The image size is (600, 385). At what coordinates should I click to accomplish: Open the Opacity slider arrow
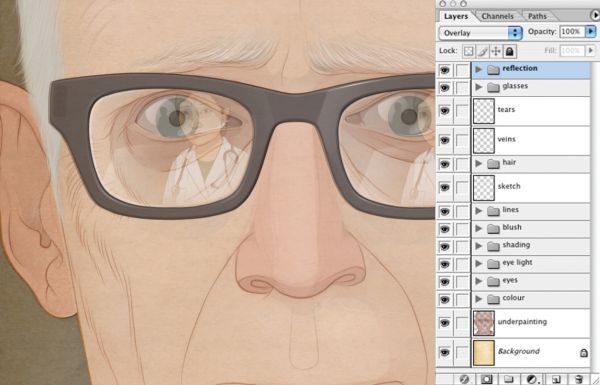591,31
